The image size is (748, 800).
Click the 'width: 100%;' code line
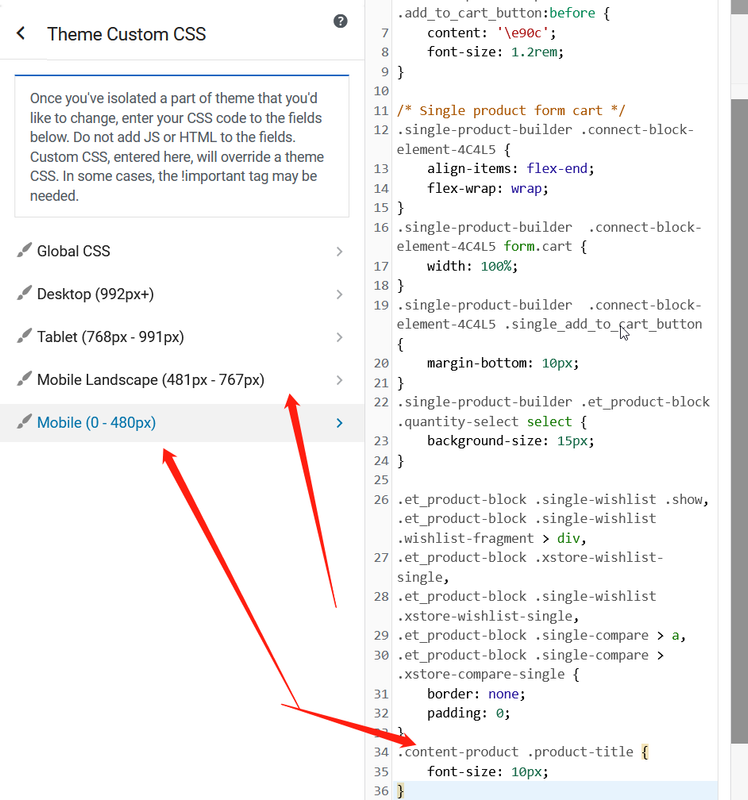pyautogui.click(x=472, y=266)
